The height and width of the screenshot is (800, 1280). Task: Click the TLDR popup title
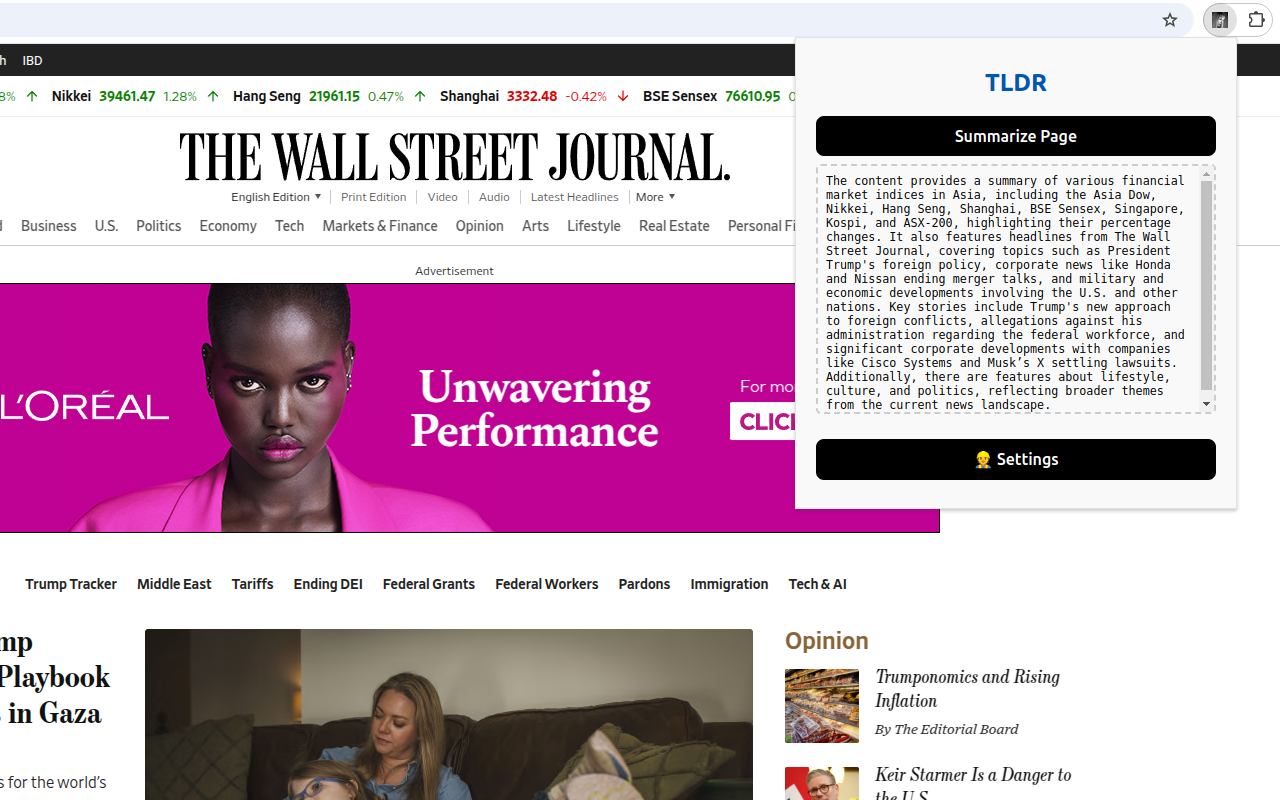1016,83
